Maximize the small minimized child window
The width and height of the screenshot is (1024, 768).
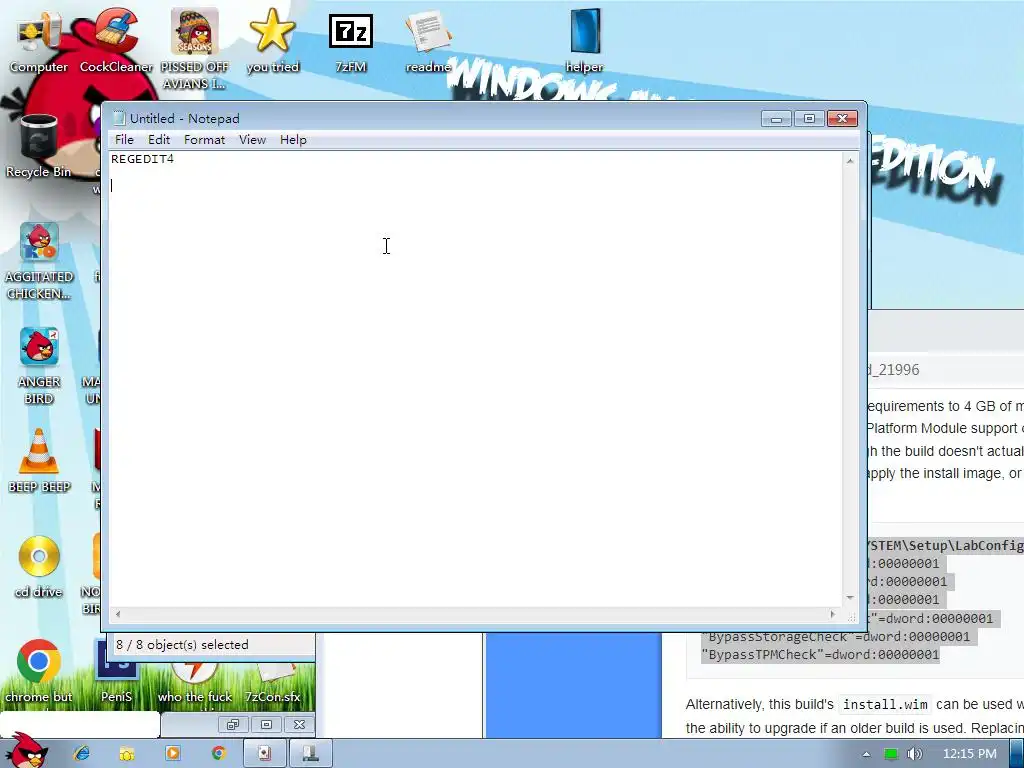pyautogui.click(x=266, y=724)
